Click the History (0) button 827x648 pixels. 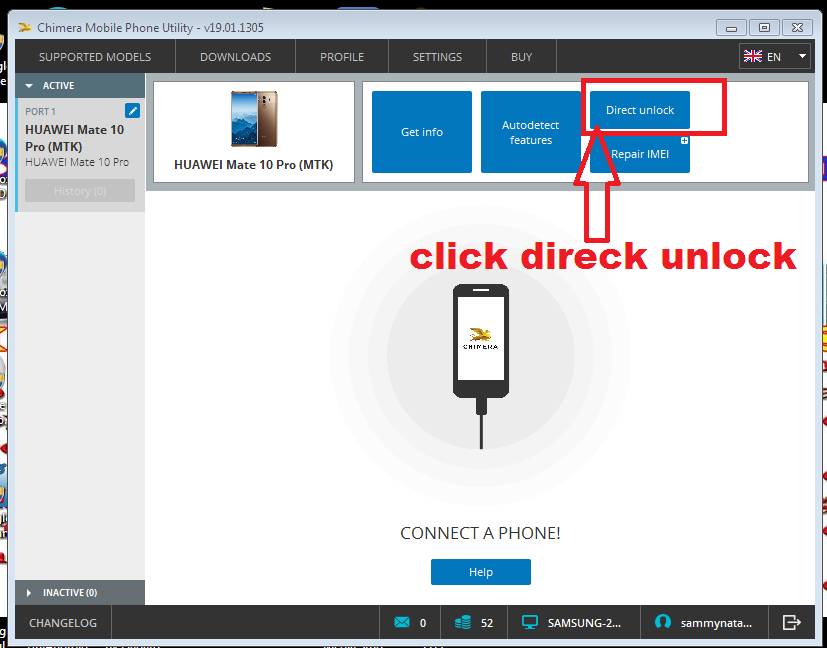[x=80, y=190]
